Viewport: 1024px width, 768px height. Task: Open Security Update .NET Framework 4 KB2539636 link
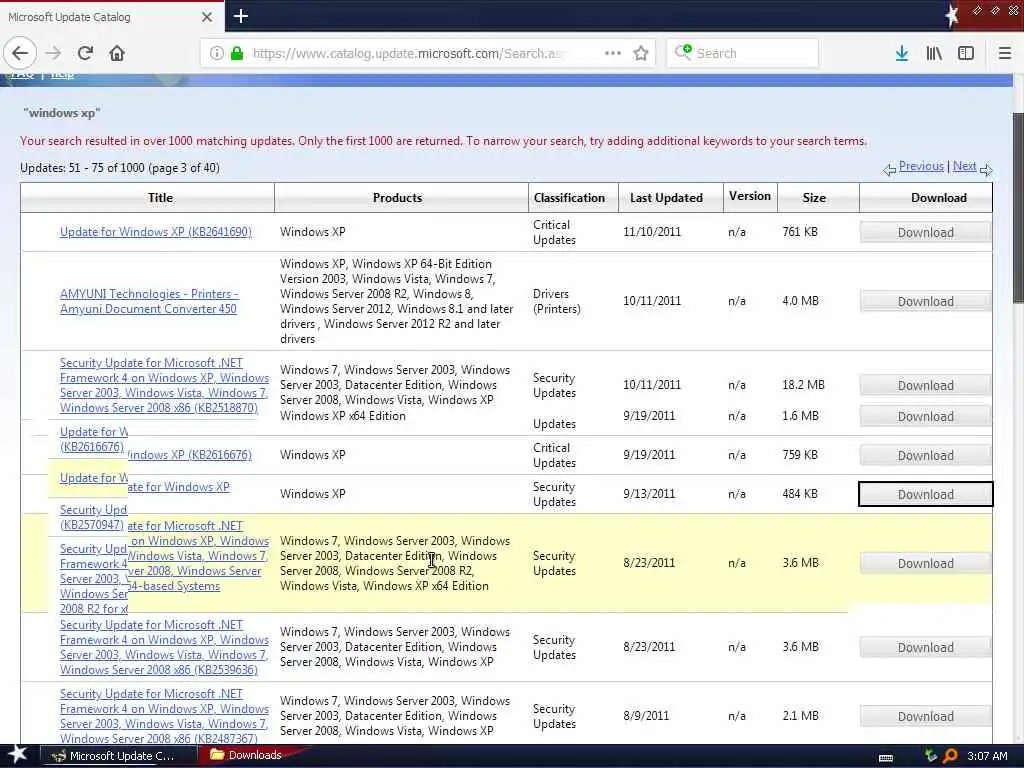(x=164, y=647)
